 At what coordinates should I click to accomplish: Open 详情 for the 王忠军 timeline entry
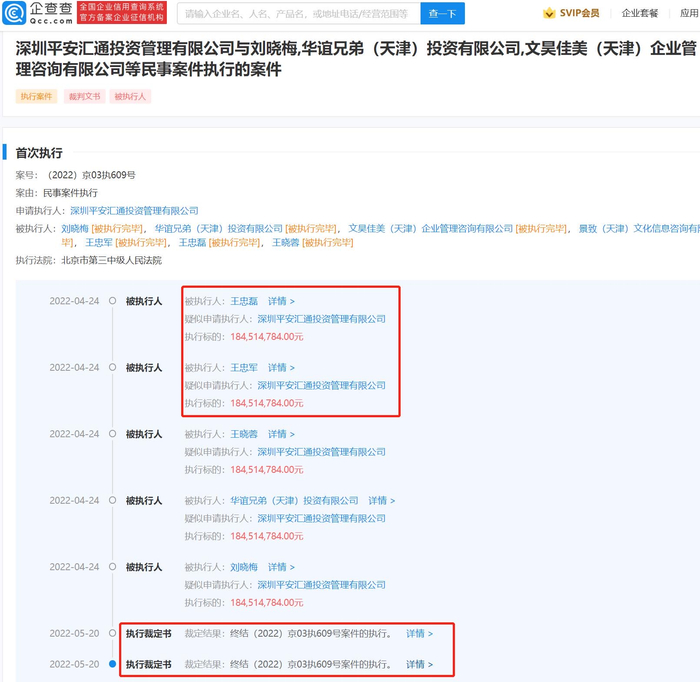pyautogui.click(x=281, y=368)
